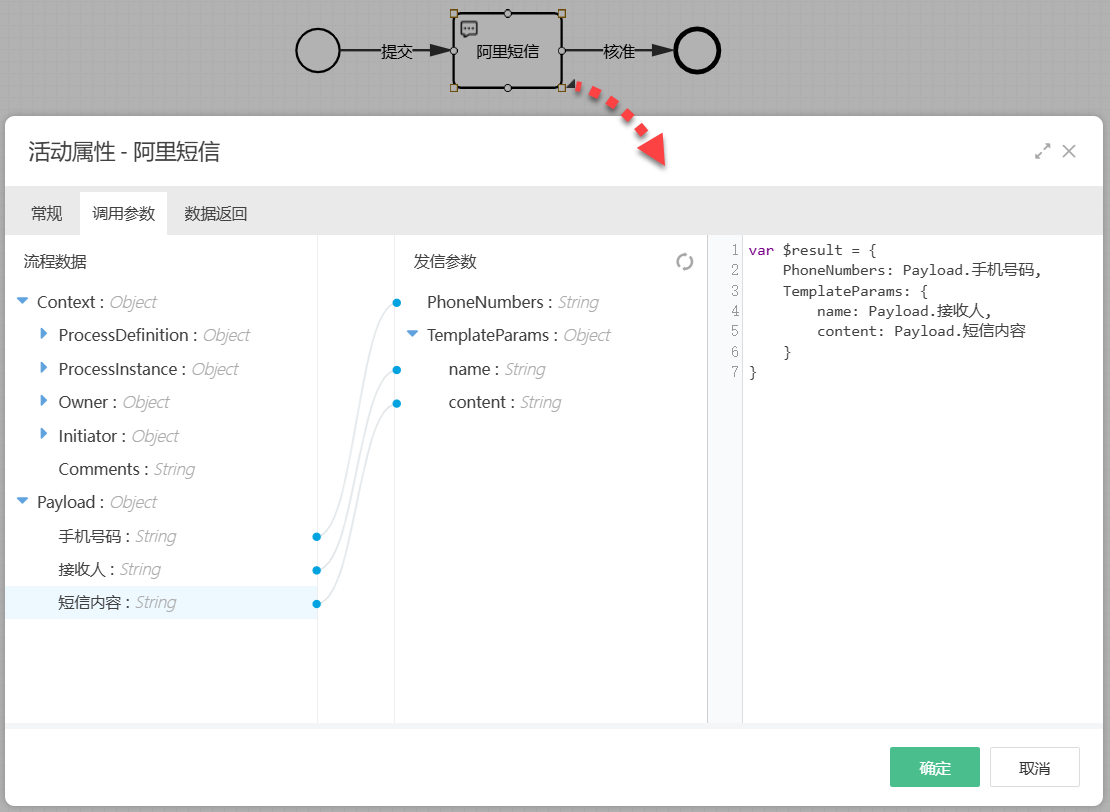Viewport: 1110px width, 812px height.
Task: Click the 取消 button
Action: (x=1034, y=767)
